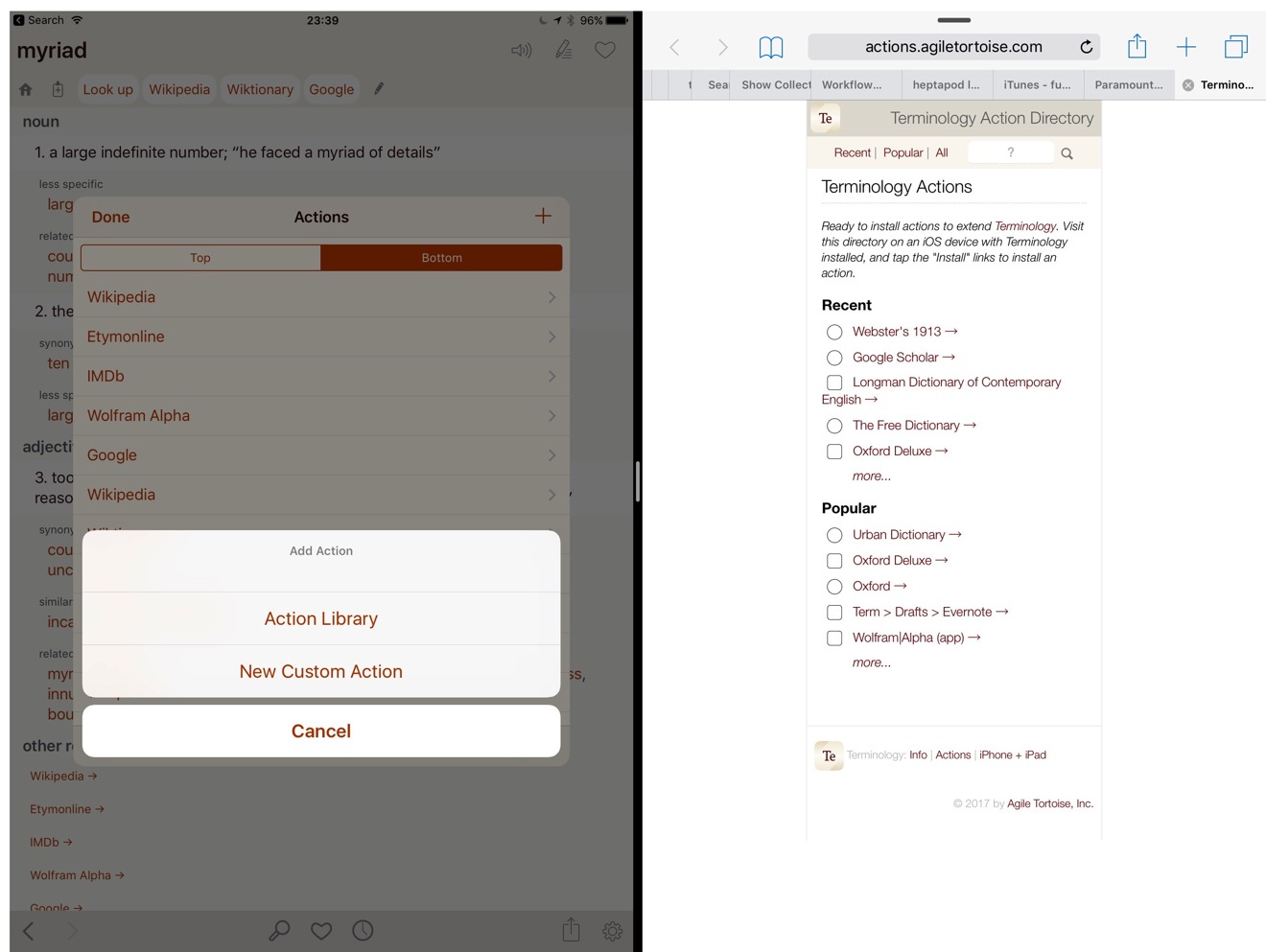
Task: Select the Bottom segment in Actions
Action: click(x=441, y=257)
